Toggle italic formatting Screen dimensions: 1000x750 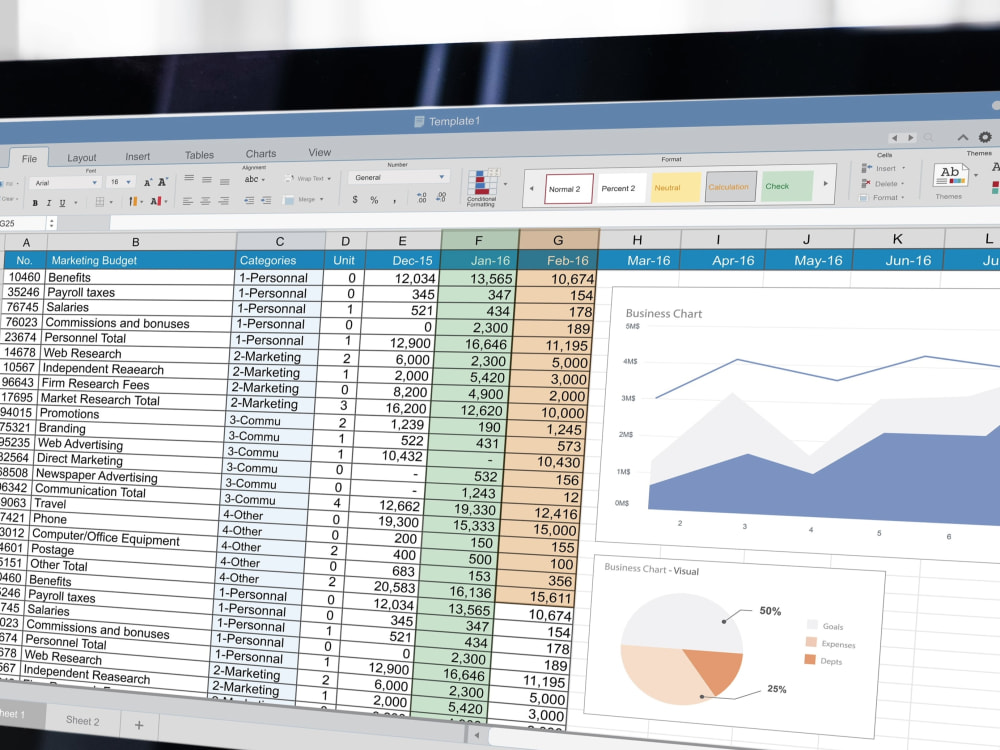pos(48,203)
